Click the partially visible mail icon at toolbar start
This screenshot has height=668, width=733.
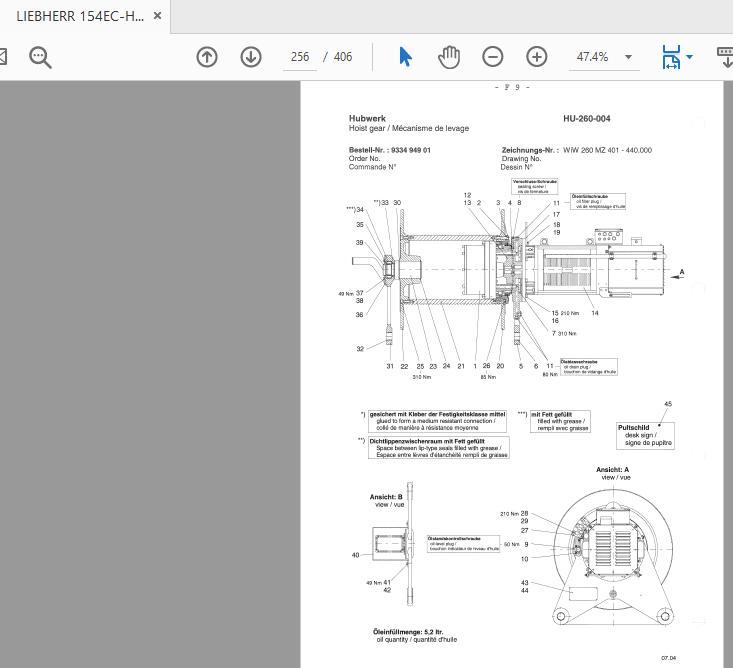[x=3, y=57]
